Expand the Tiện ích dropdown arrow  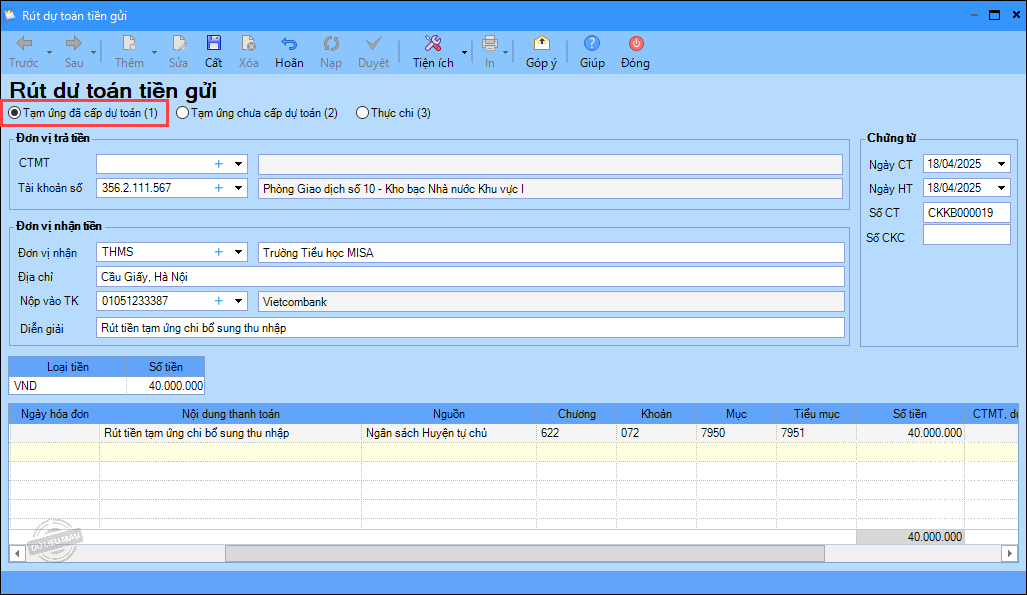tap(464, 52)
